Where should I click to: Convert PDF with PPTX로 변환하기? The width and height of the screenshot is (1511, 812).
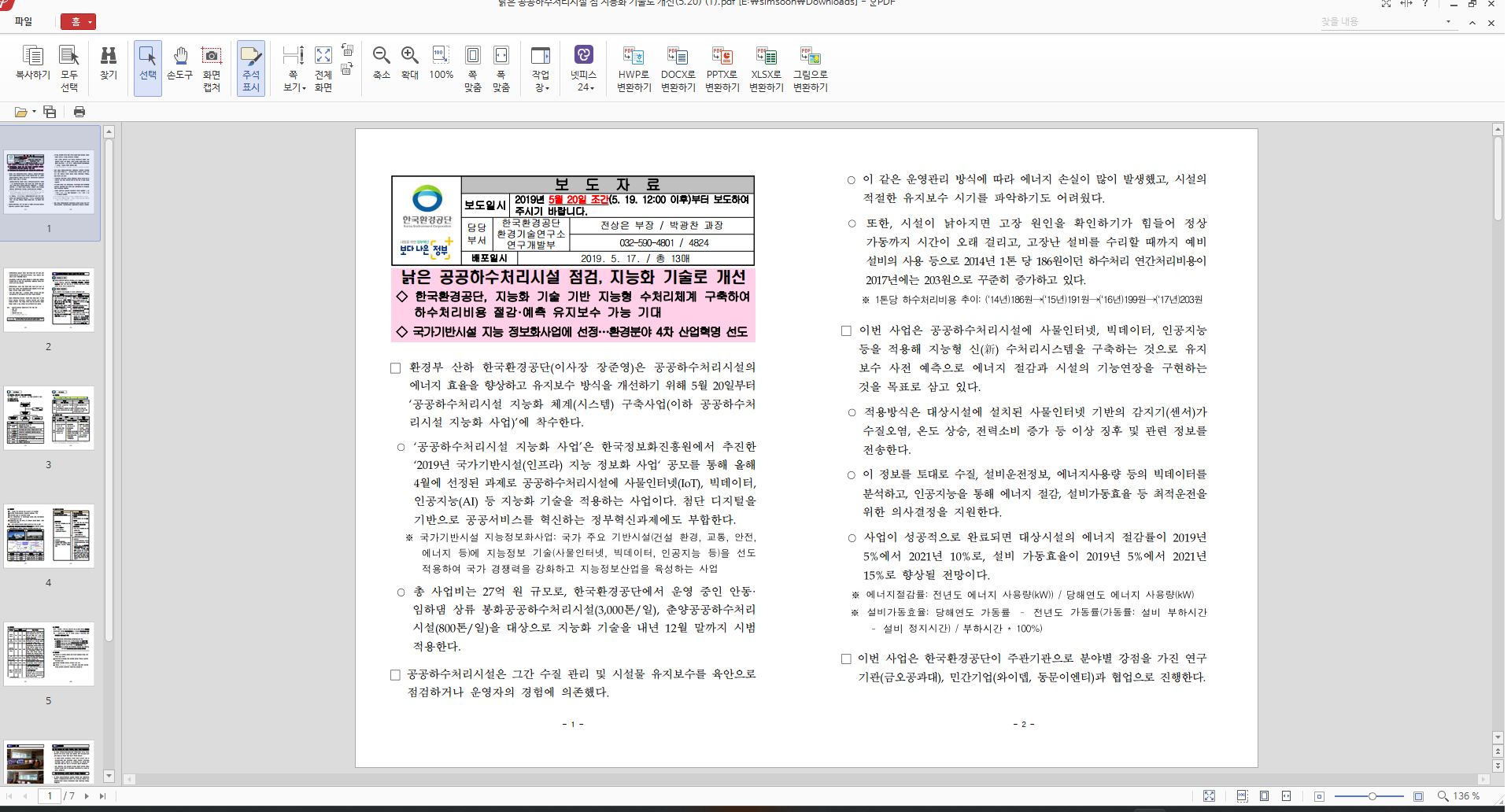coord(722,68)
